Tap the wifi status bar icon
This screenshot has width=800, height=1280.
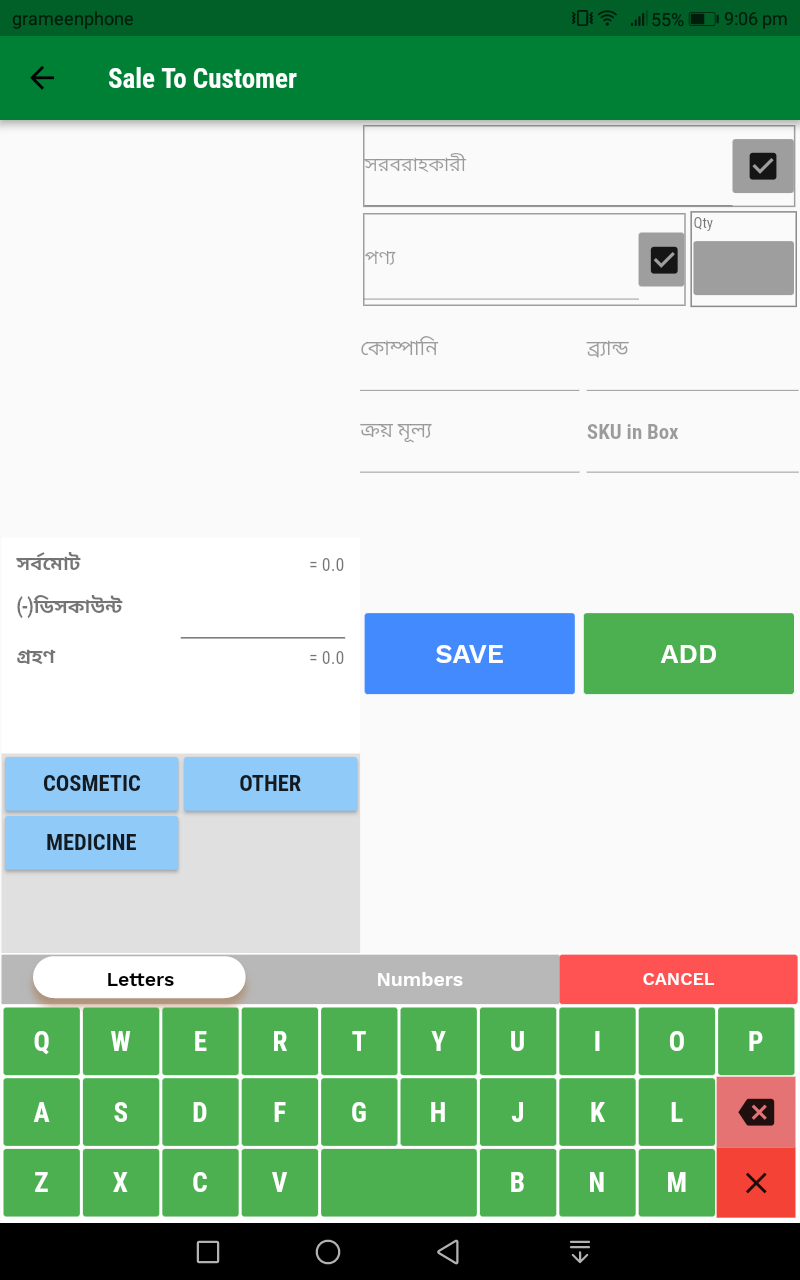click(607, 18)
